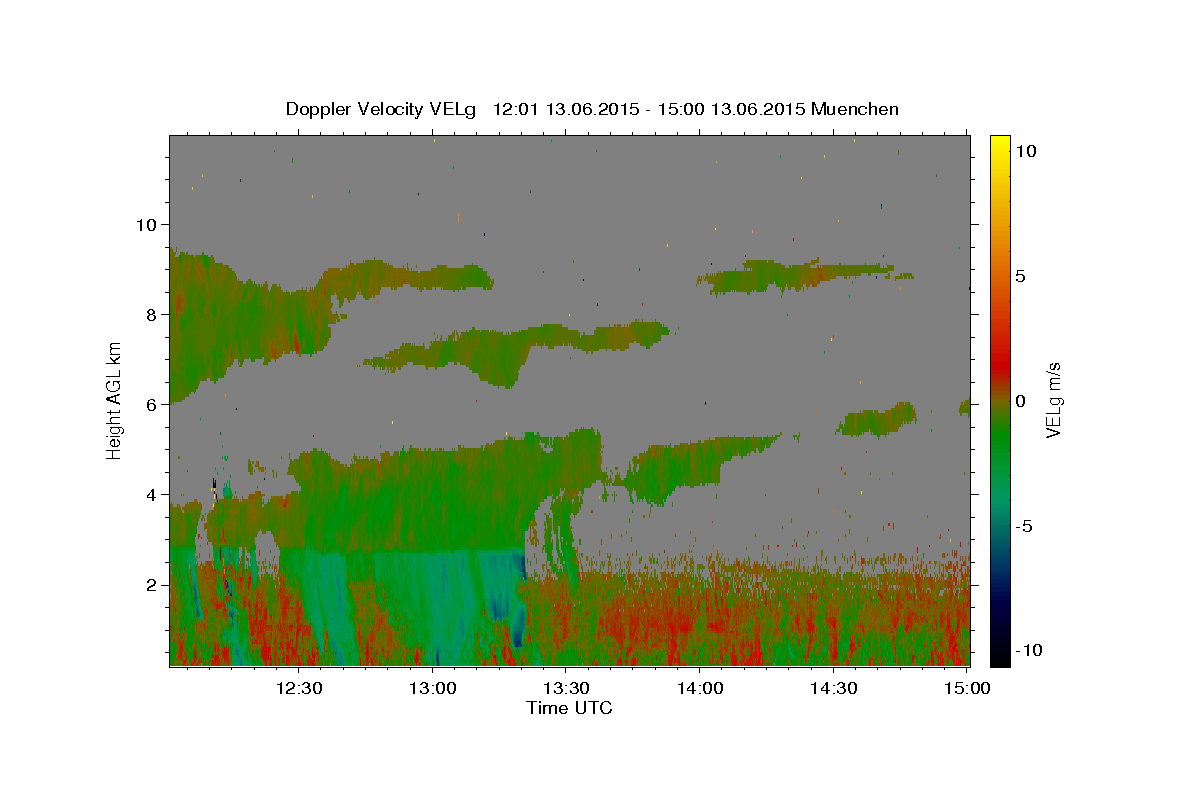Click the plot title 'Doppler Velocity VELg'
Image resolution: width=1200 pixels, height=800 pixels.
381,109
